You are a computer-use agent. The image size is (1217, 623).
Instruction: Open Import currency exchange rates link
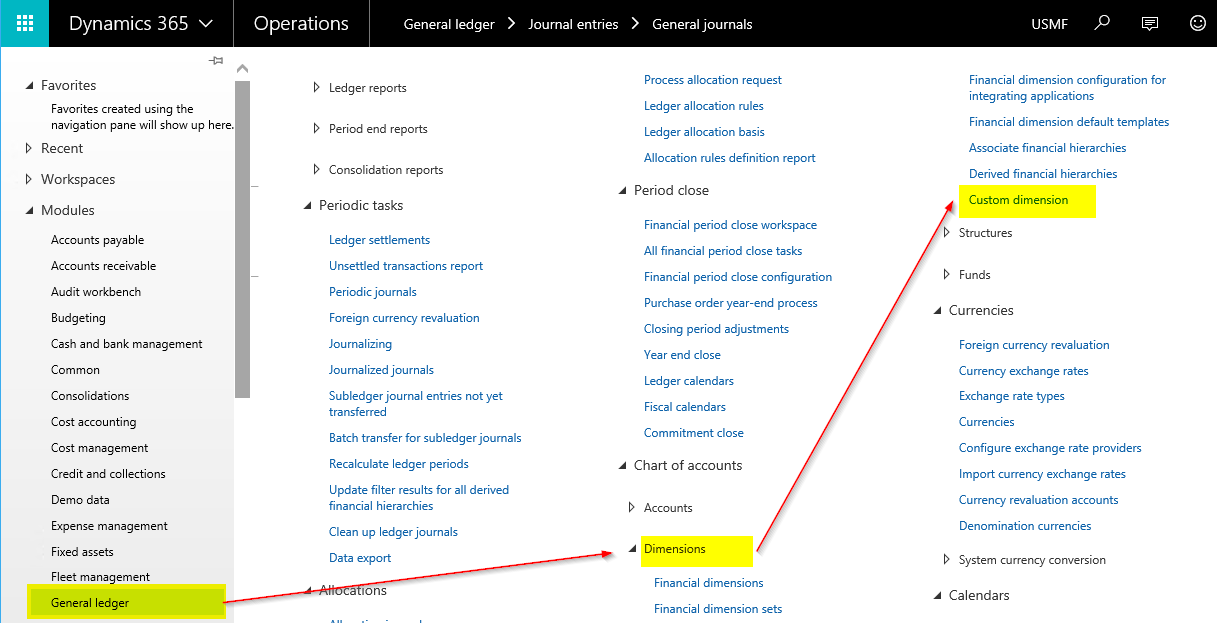click(1042, 474)
